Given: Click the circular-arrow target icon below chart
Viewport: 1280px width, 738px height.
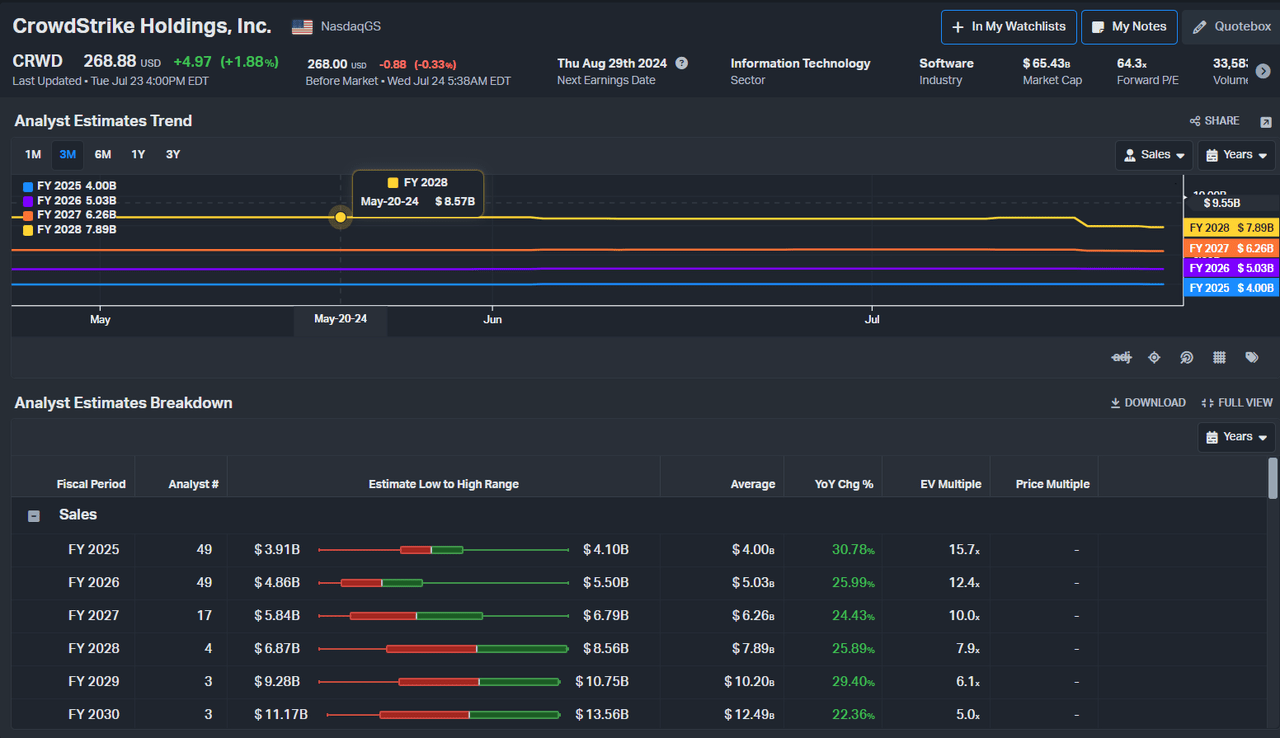Looking at the screenshot, I should click(1187, 357).
